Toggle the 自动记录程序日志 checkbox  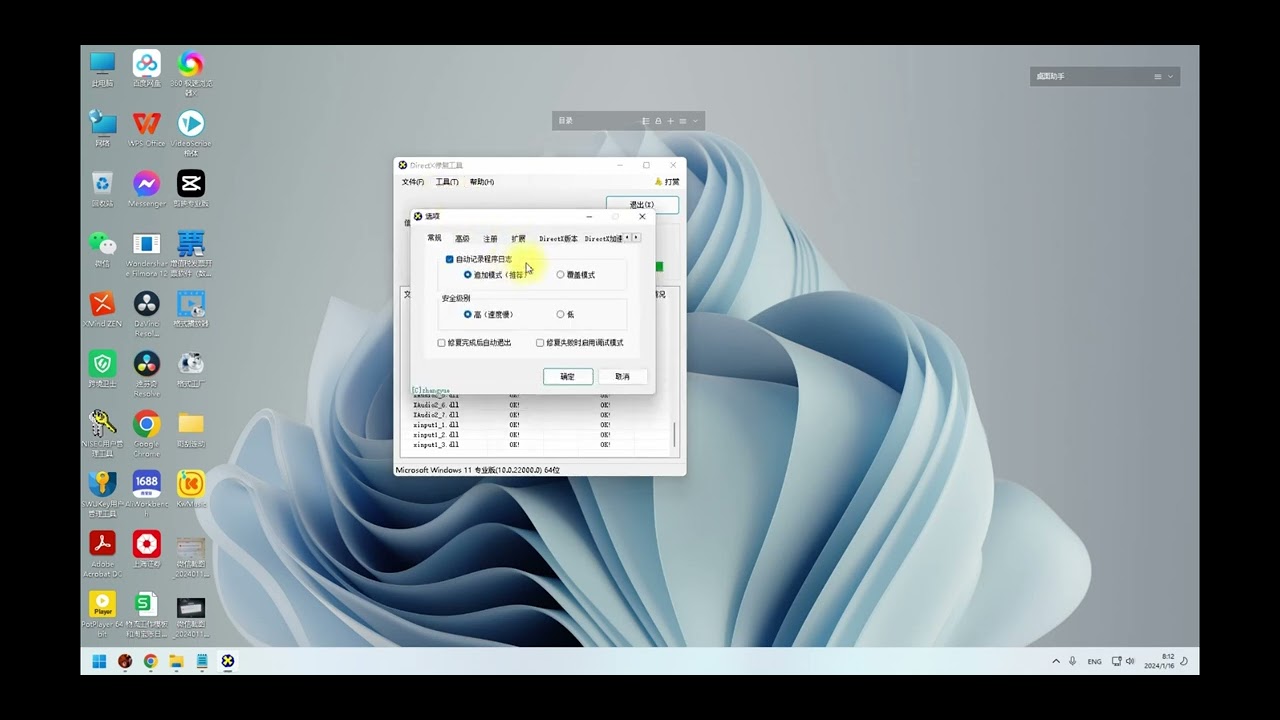click(449, 259)
